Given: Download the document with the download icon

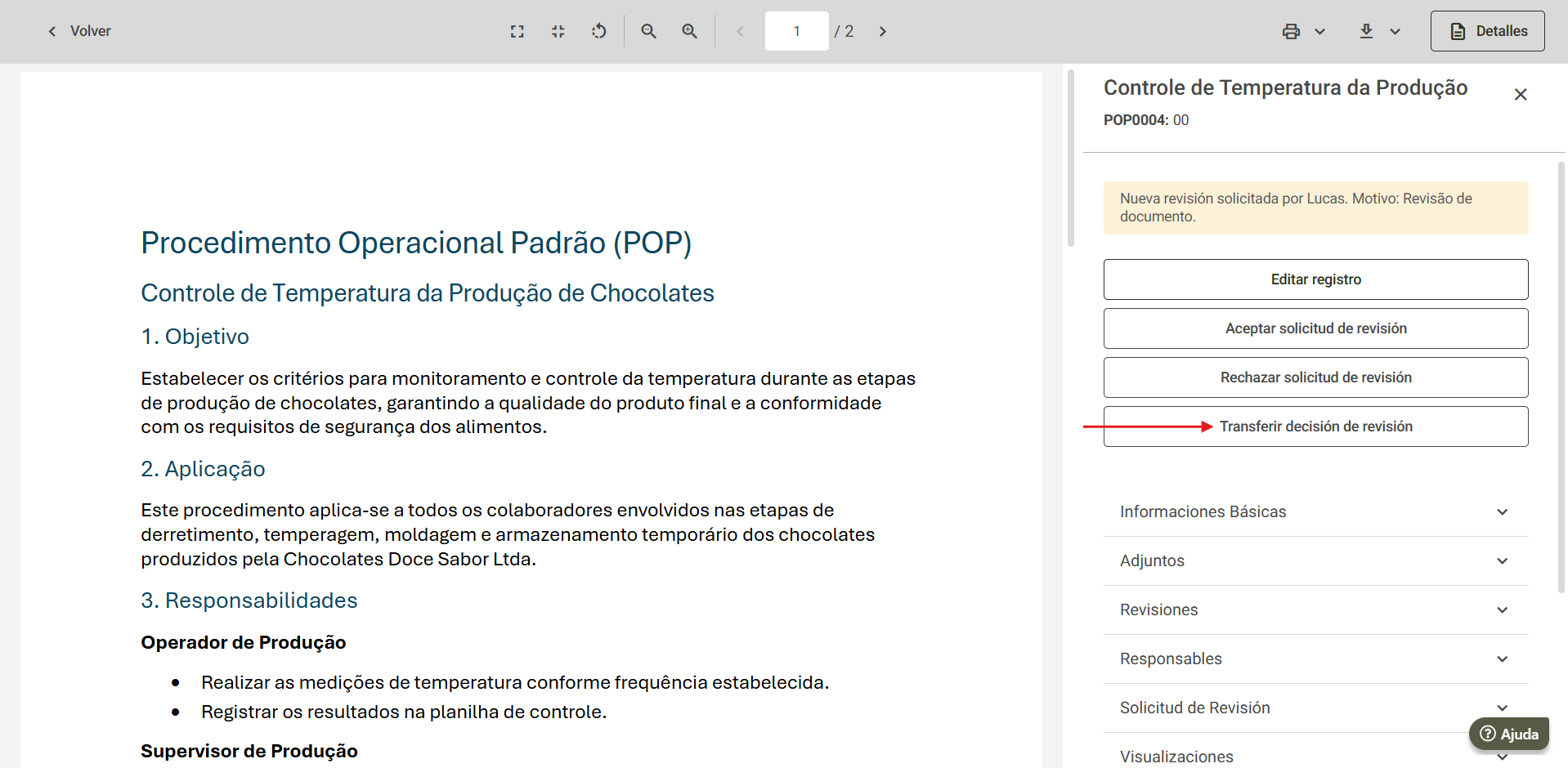Looking at the screenshot, I should point(1366,31).
